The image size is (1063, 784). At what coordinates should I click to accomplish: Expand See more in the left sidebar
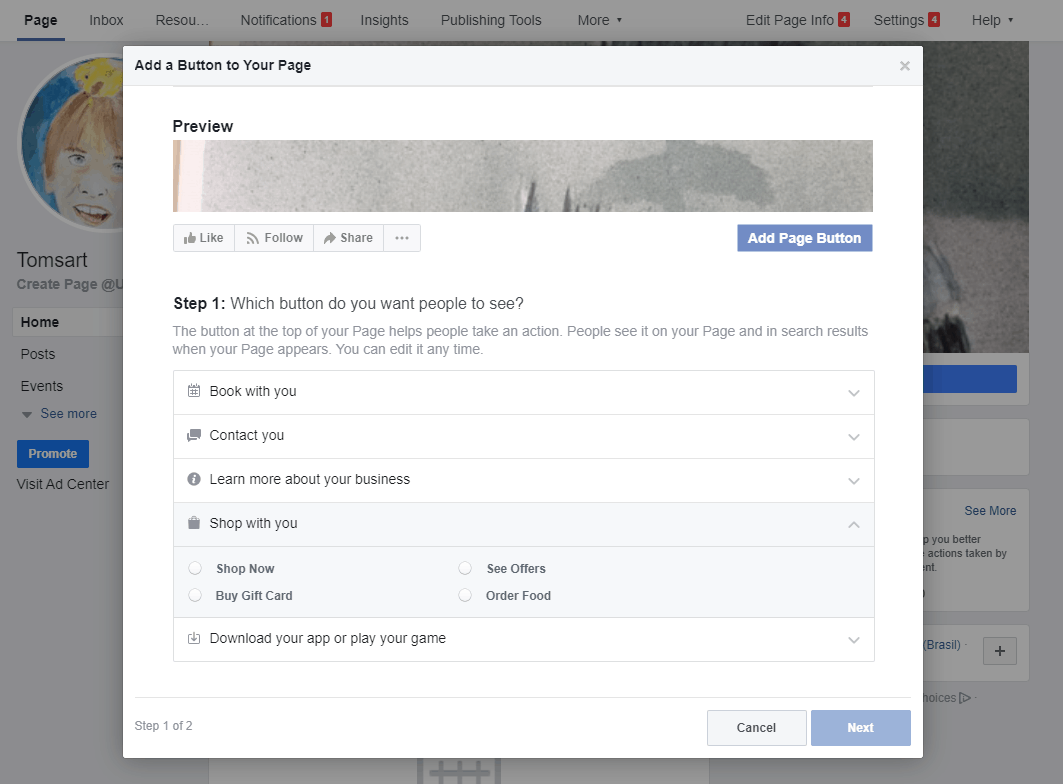(x=60, y=414)
